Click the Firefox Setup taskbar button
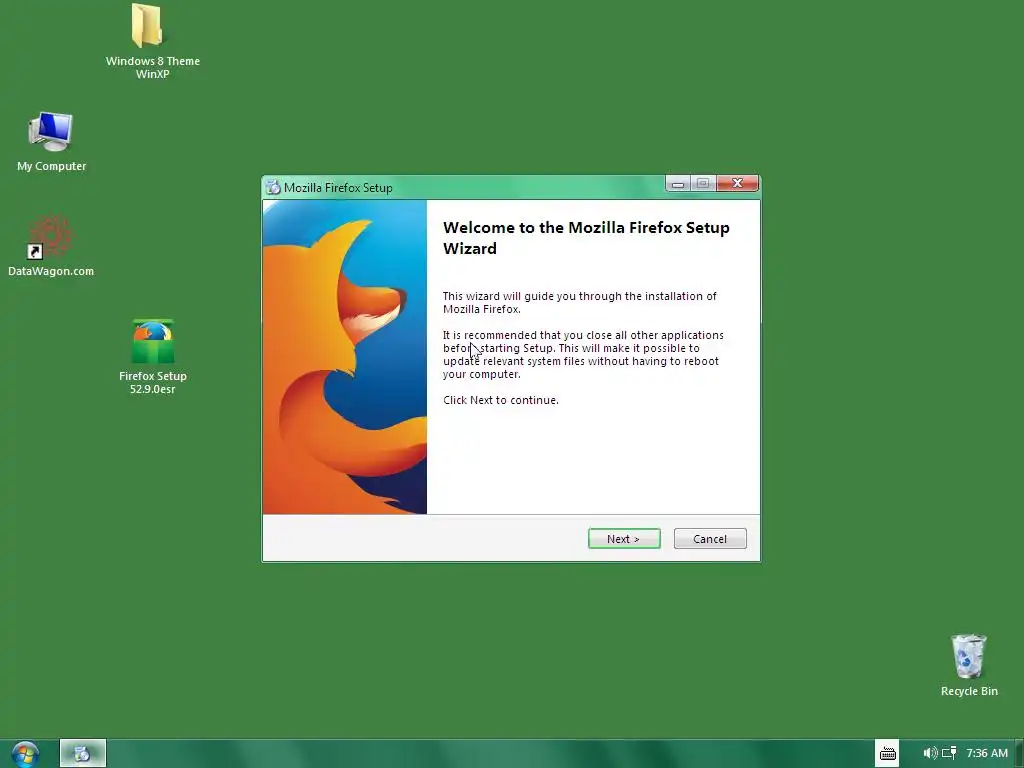The height and width of the screenshot is (768, 1024). point(82,754)
